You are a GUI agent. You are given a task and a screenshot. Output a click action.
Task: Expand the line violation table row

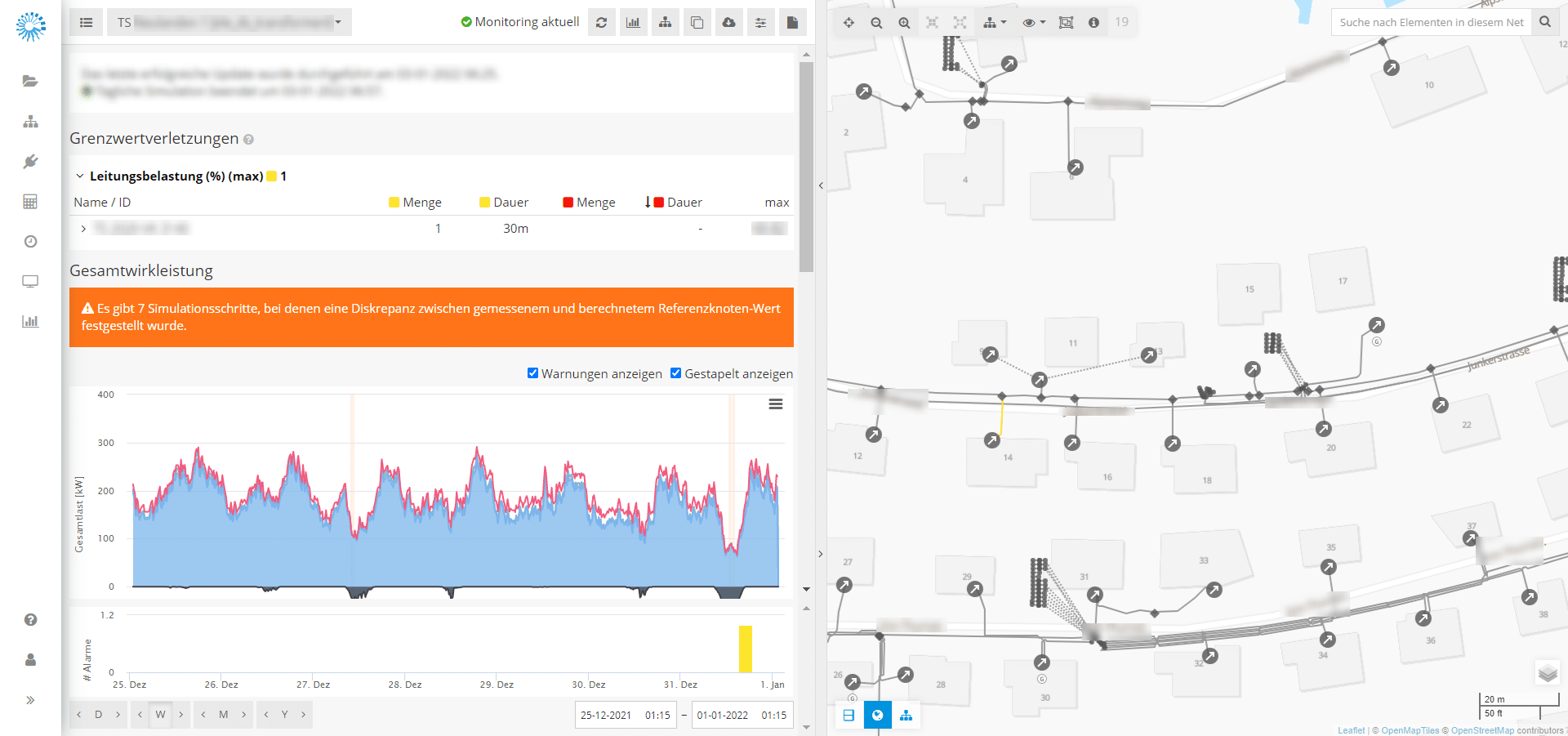(x=83, y=229)
